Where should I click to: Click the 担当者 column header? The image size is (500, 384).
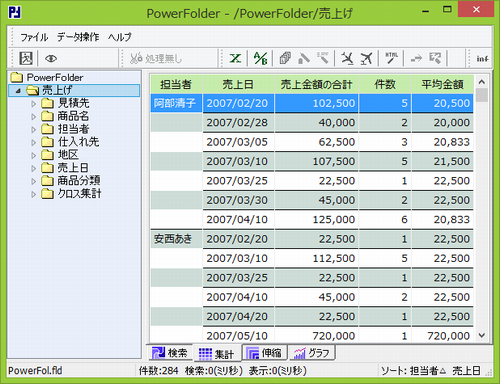tap(176, 84)
